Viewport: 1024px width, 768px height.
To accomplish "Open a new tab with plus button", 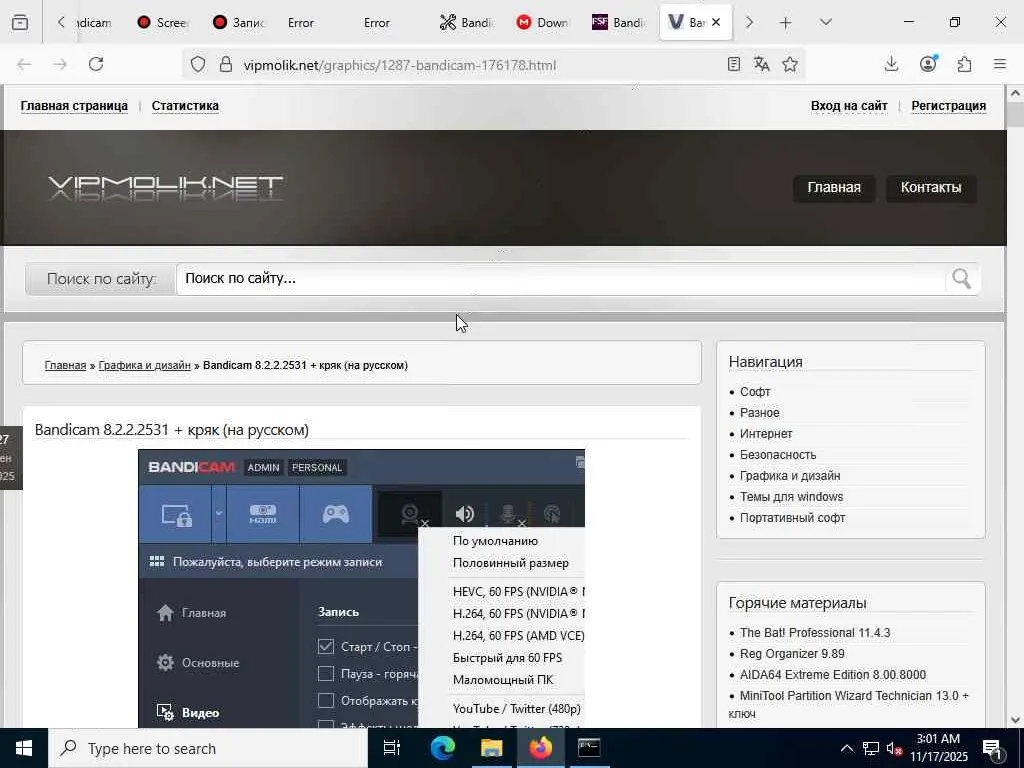I will coord(786,22).
